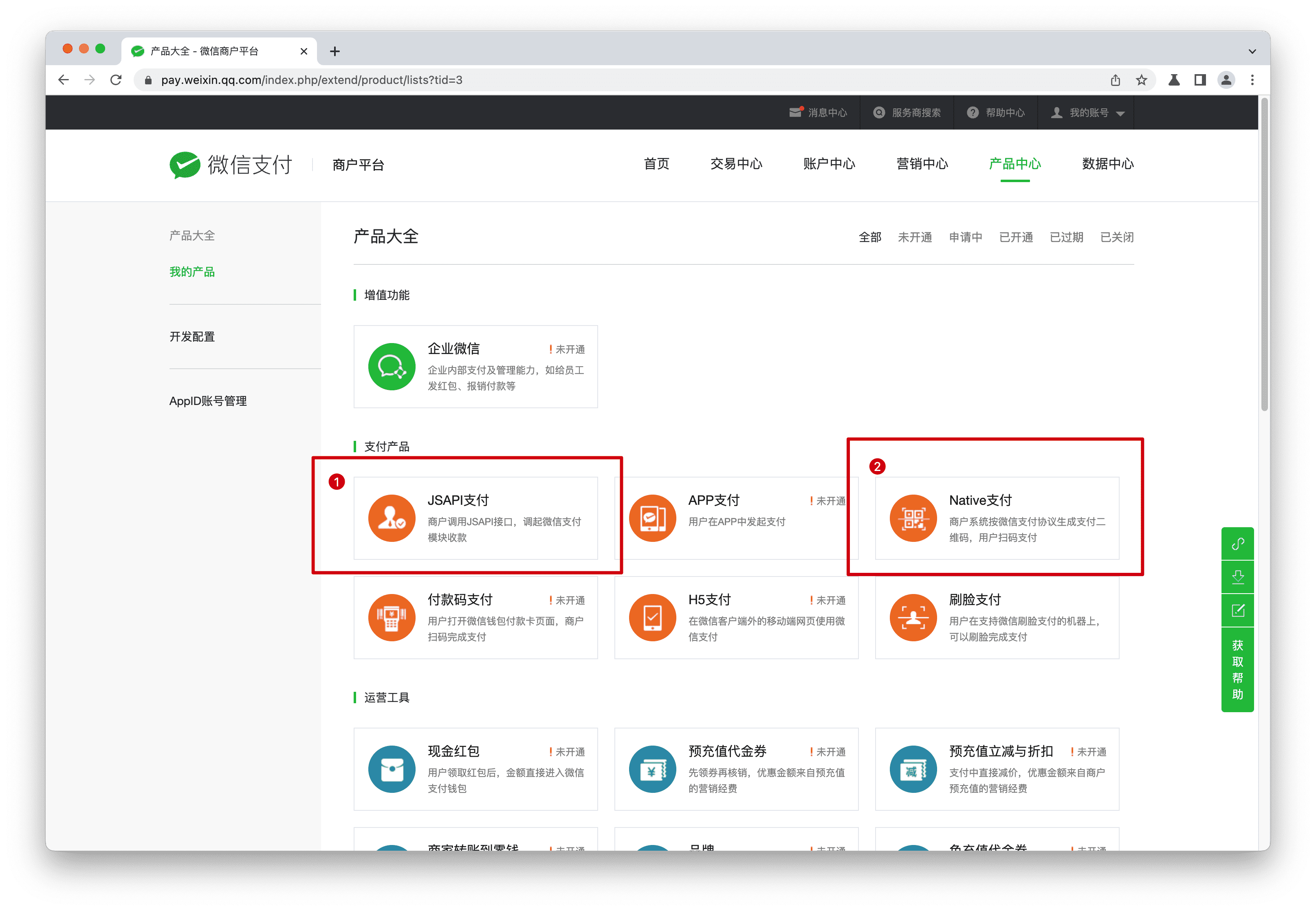
Task: Switch to the 数据中心 menu item
Action: [1107, 164]
